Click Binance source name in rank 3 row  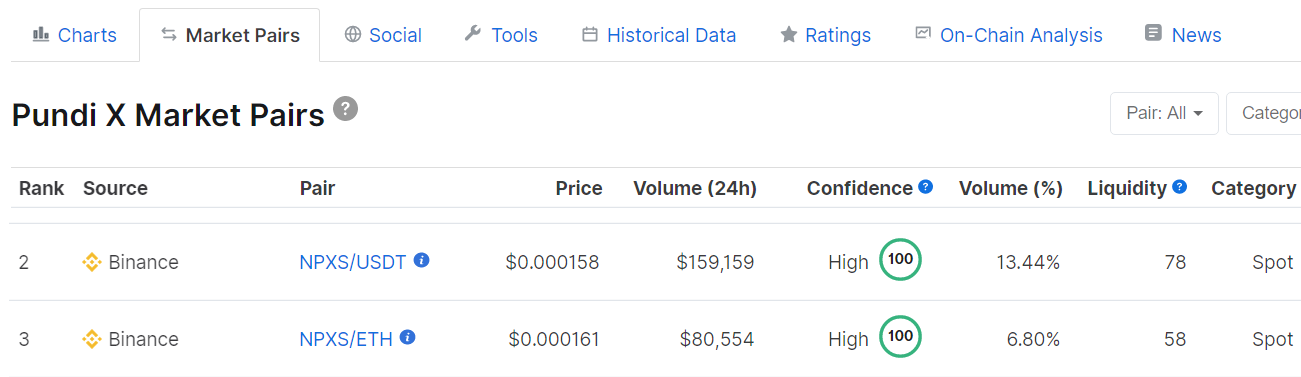(x=143, y=339)
